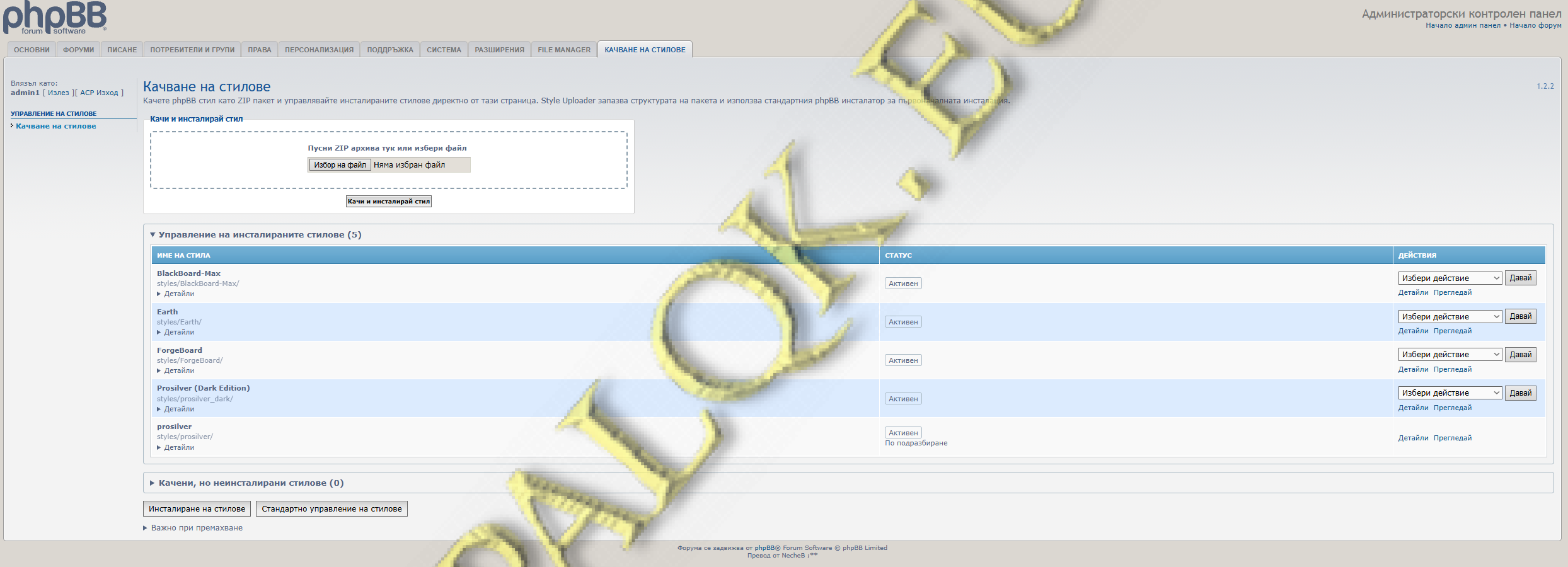The image size is (1568, 567).
Task: Click the phpBB forum software logo
Action: [x=55, y=18]
